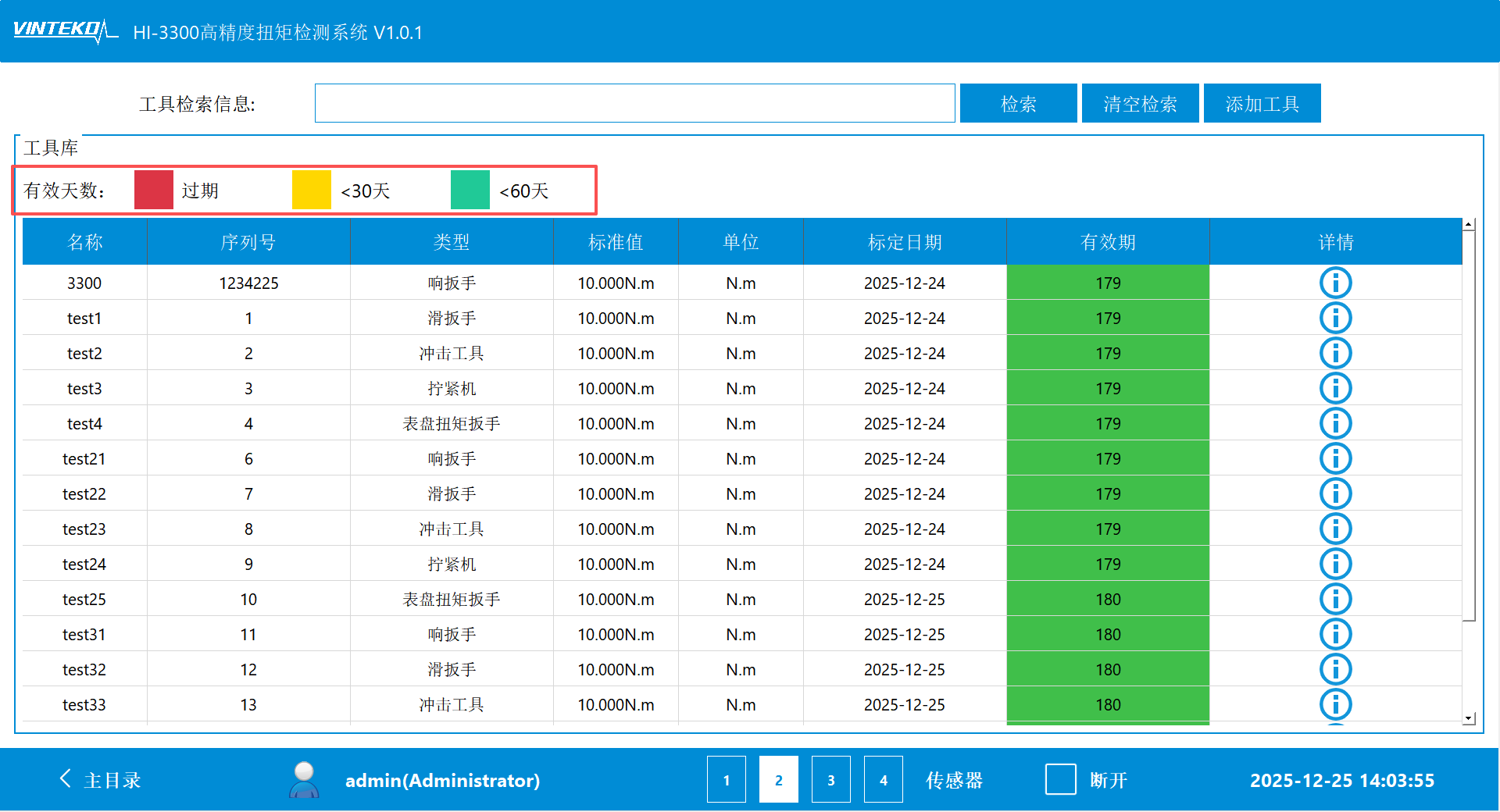Switch to sensor tab 1

coord(726,779)
